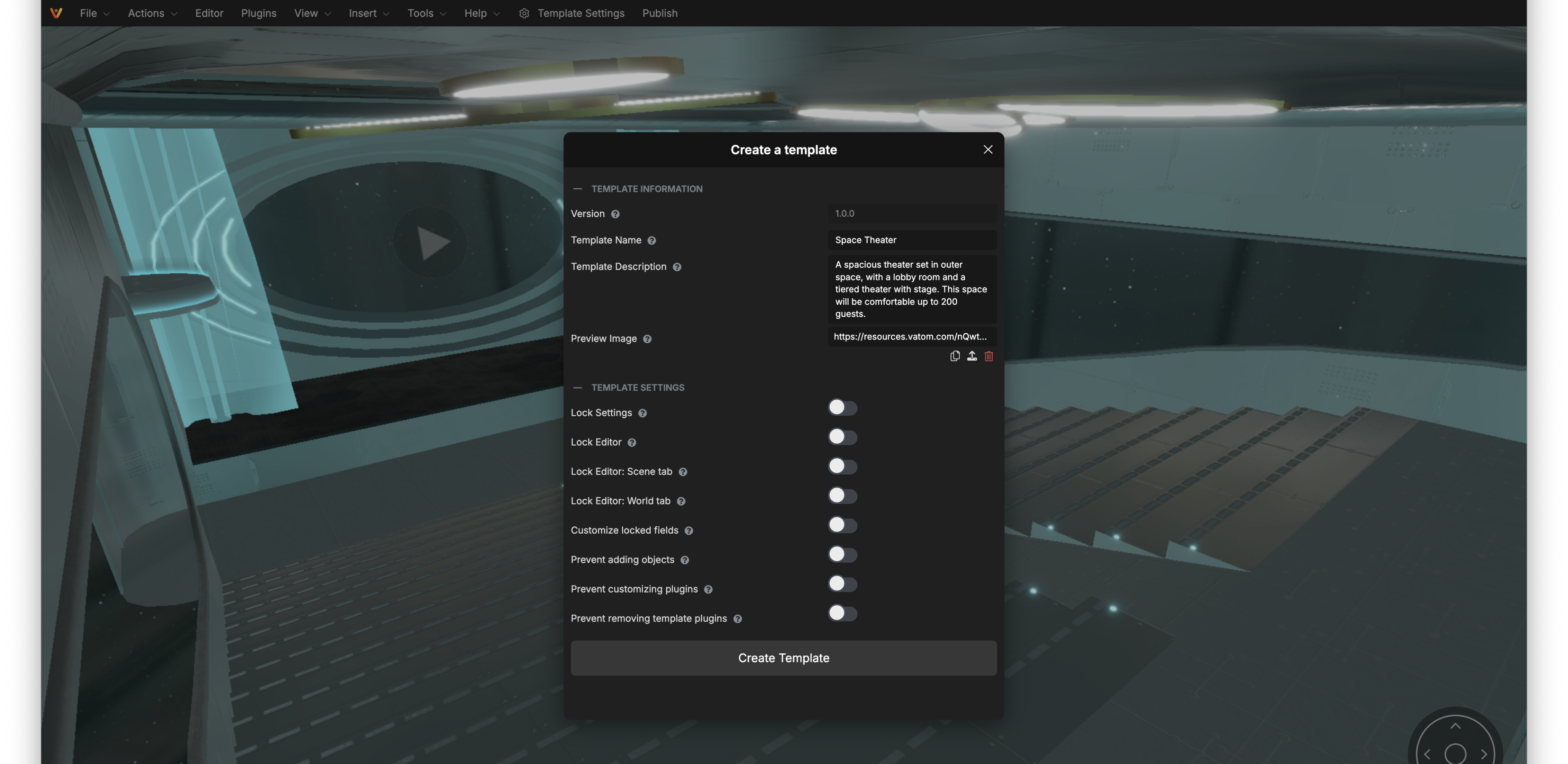Enable the Lock Settings toggle
1568x764 pixels.
843,407
